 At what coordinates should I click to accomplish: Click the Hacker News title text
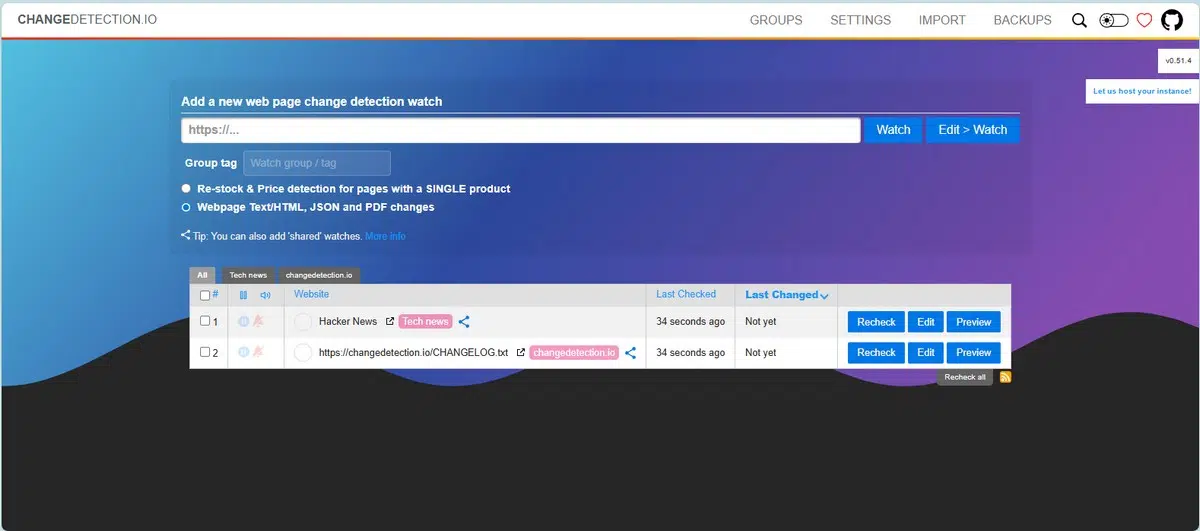[348, 321]
